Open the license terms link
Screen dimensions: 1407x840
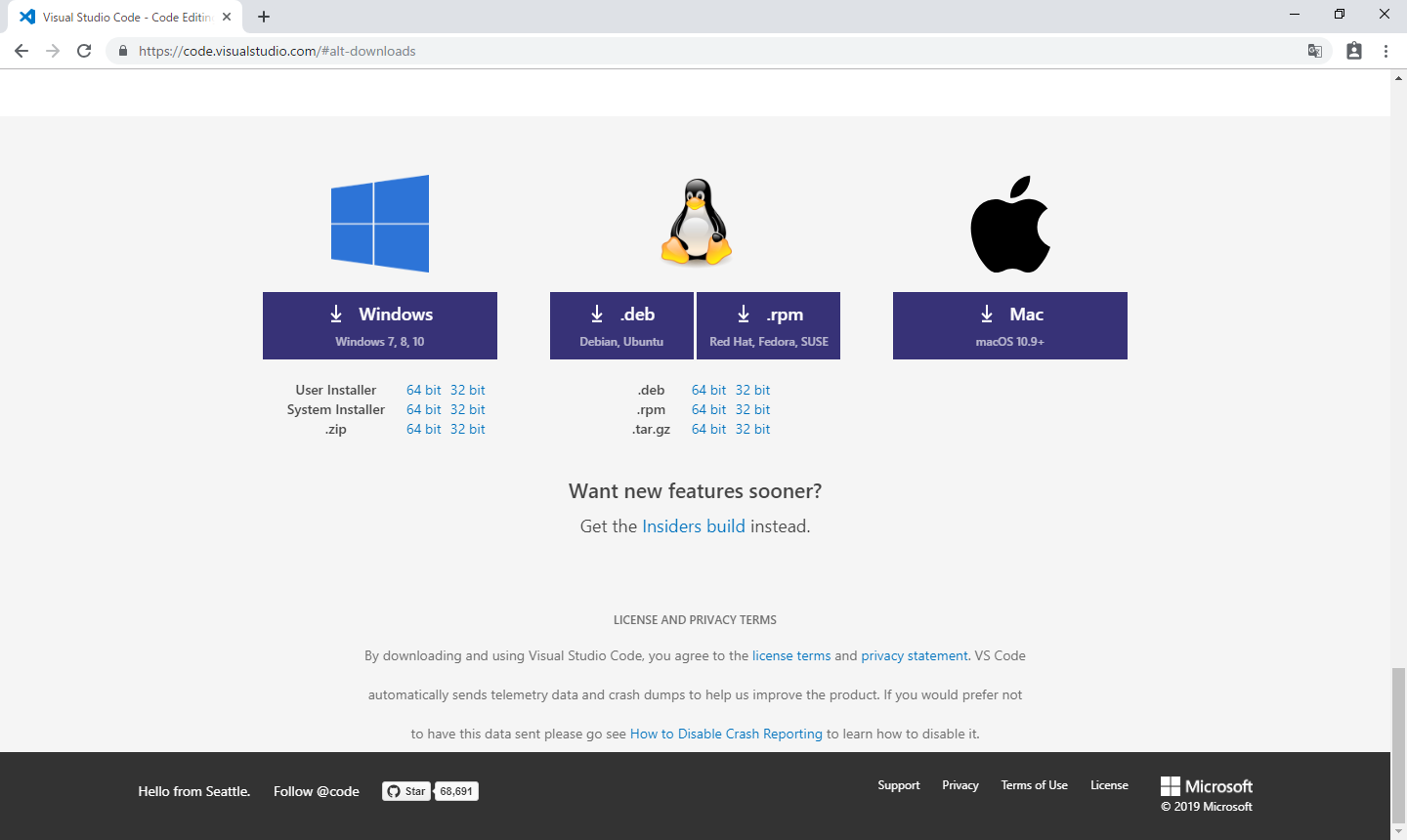click(791, 655)
